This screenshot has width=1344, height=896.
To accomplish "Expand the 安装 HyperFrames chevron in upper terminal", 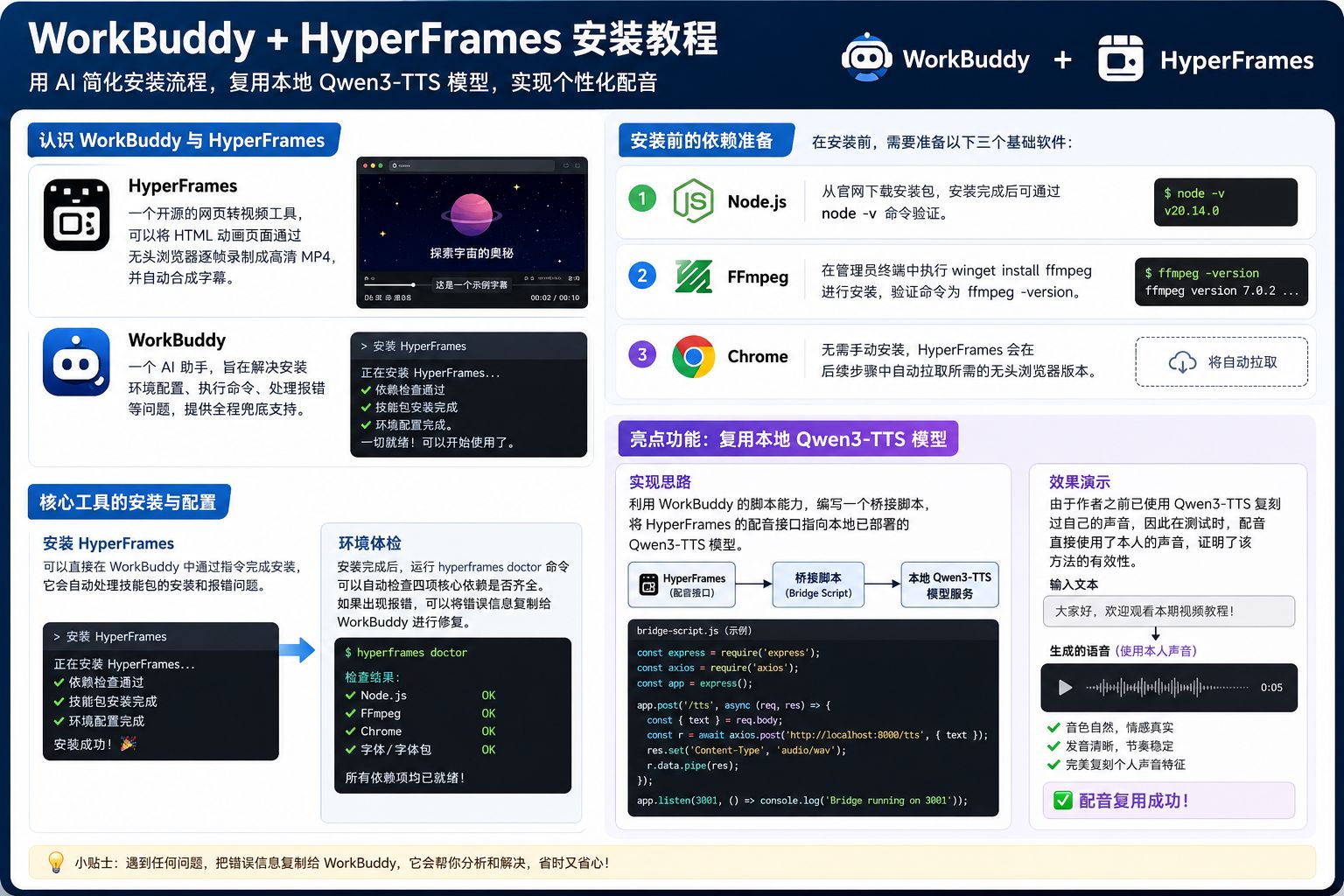I will point(364,346).
